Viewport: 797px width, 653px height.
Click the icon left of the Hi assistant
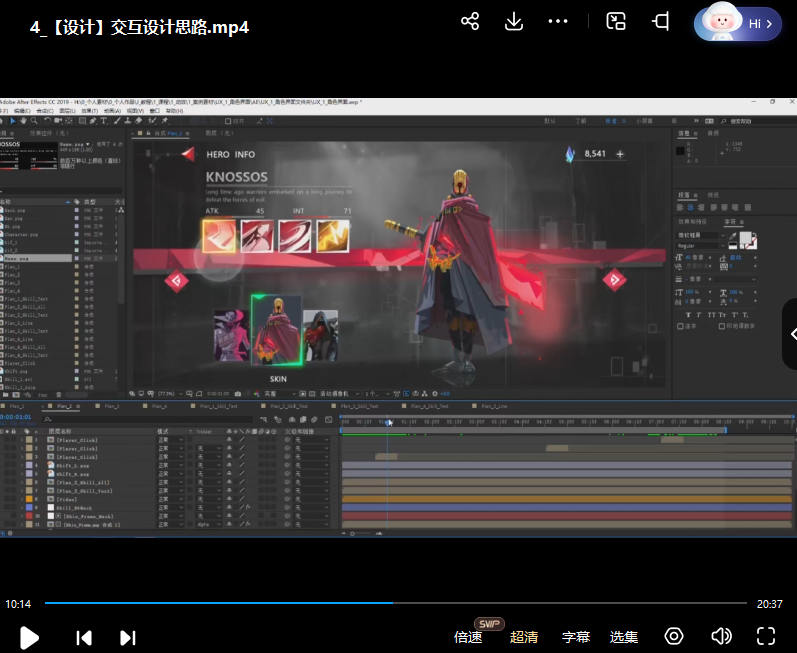coord(661,22)
